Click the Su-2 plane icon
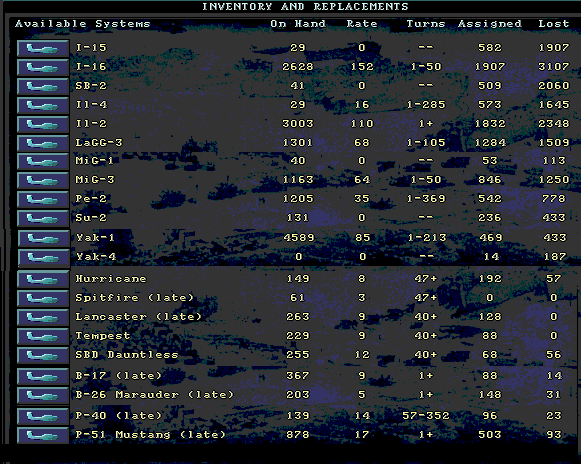 (43, 218)
